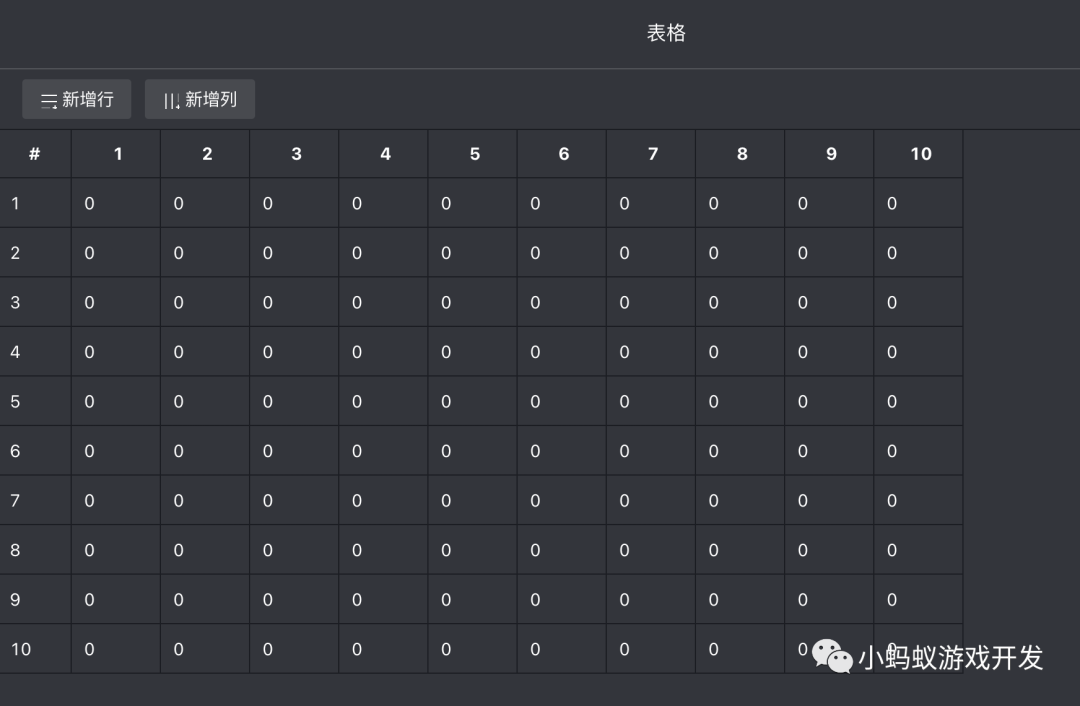
Task: Click the 新增列 add column button
Action: tap(200, 99)
